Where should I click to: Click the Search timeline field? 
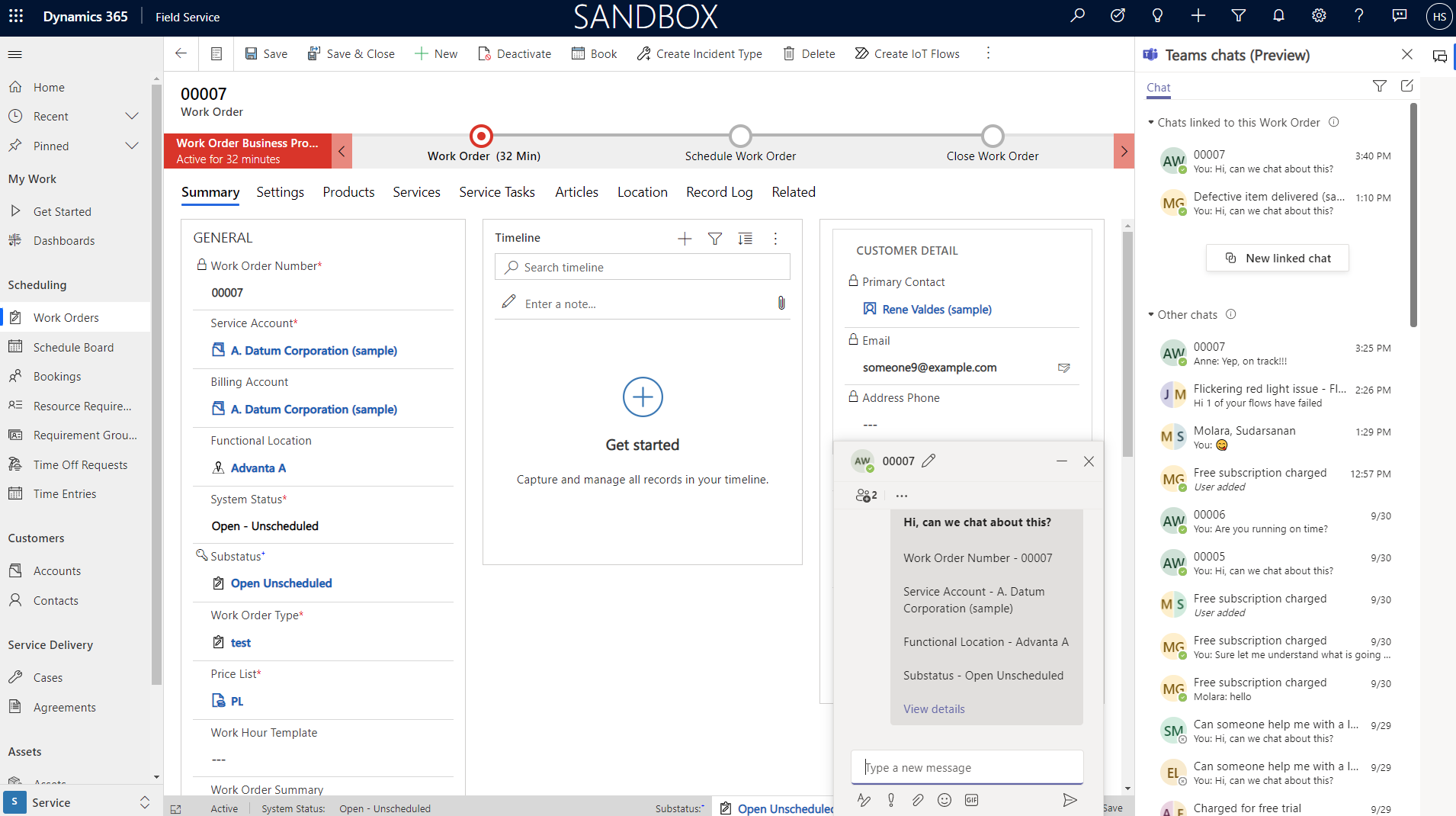point(643,267)
